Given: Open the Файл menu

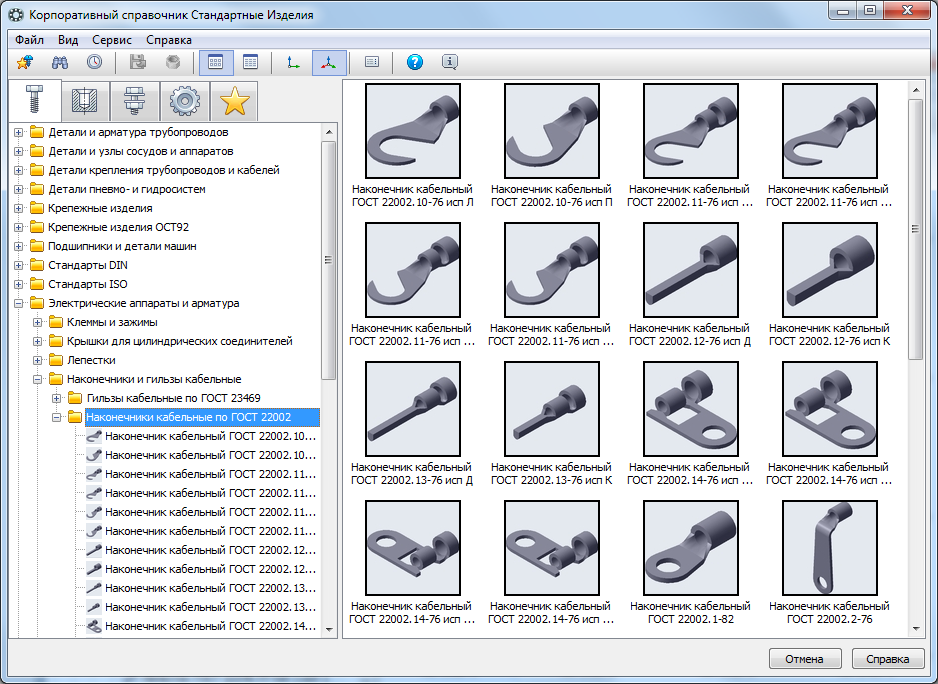Looking at the screenshot, I should tap(29, 40).
